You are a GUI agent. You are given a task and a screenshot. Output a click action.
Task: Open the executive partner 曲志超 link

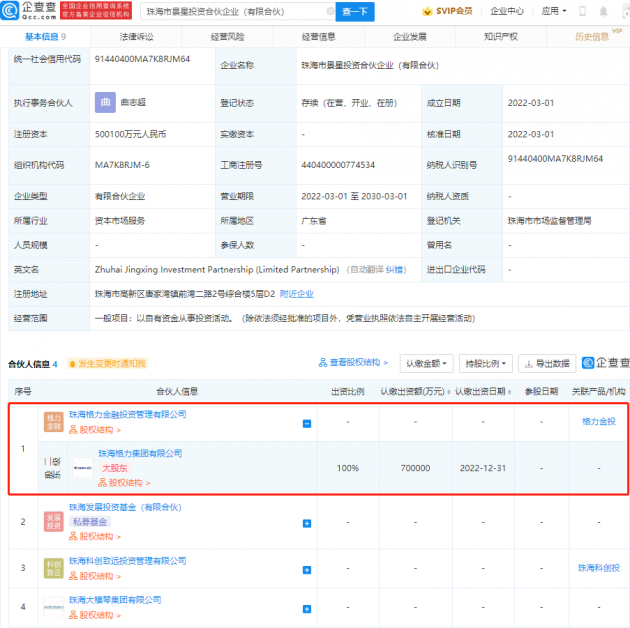133,102
